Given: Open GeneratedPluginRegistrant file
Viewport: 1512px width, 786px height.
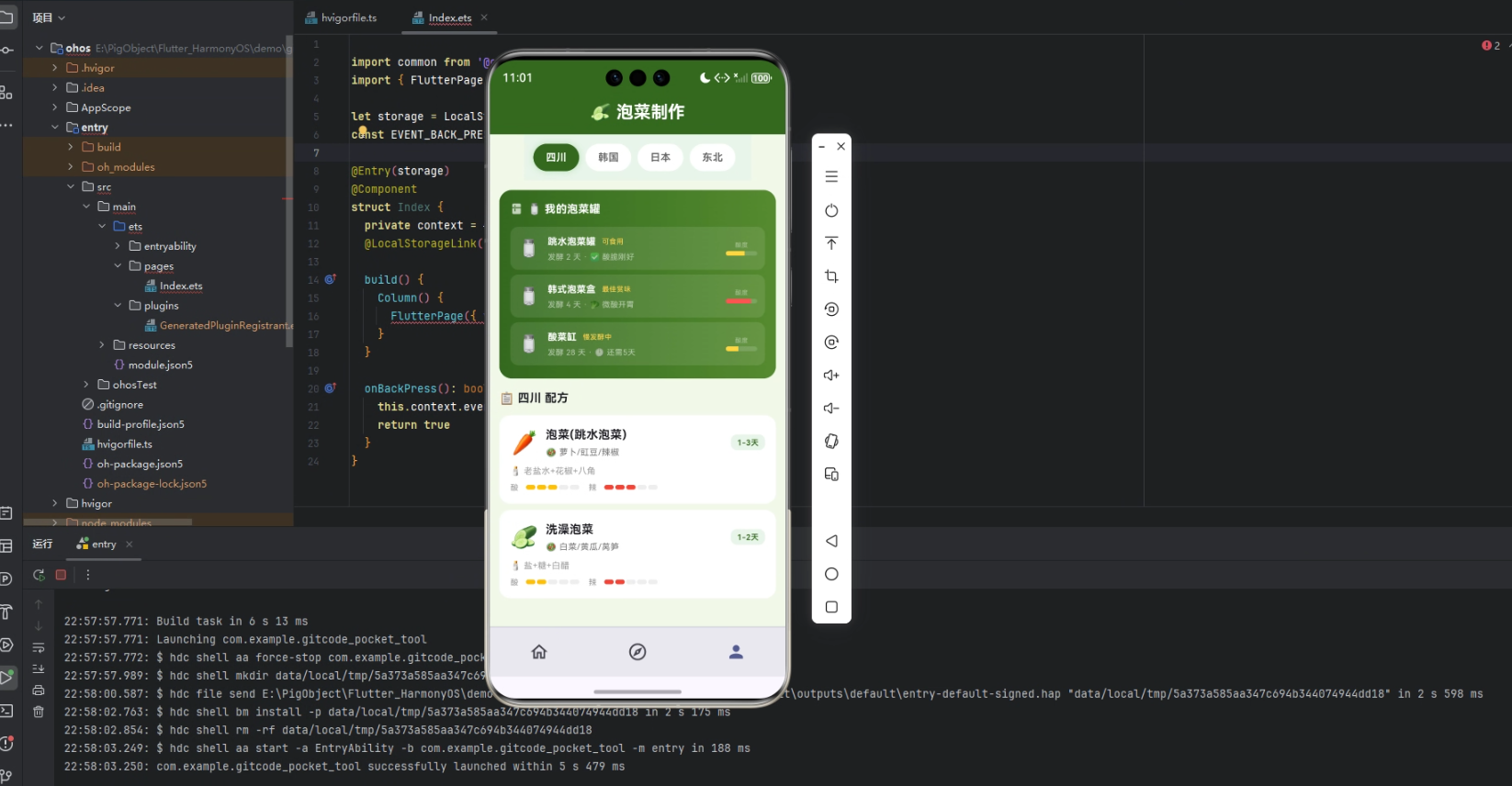Looking at the screenshot, I should (219, 326).
